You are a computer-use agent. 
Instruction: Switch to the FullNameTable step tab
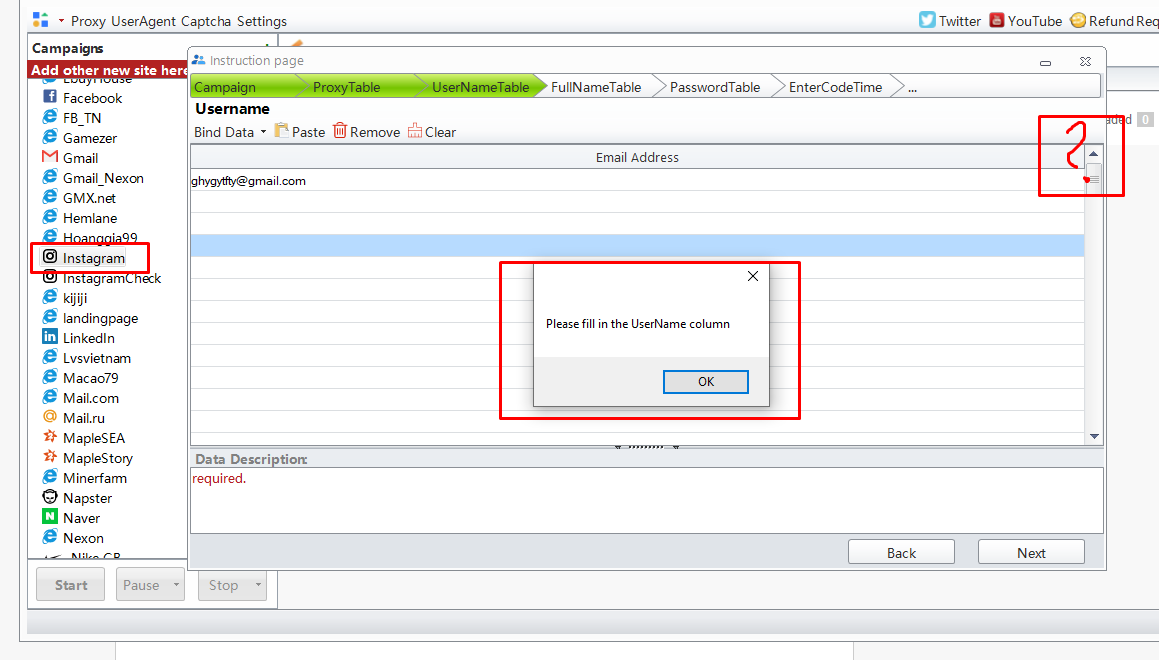coord(596,87)
